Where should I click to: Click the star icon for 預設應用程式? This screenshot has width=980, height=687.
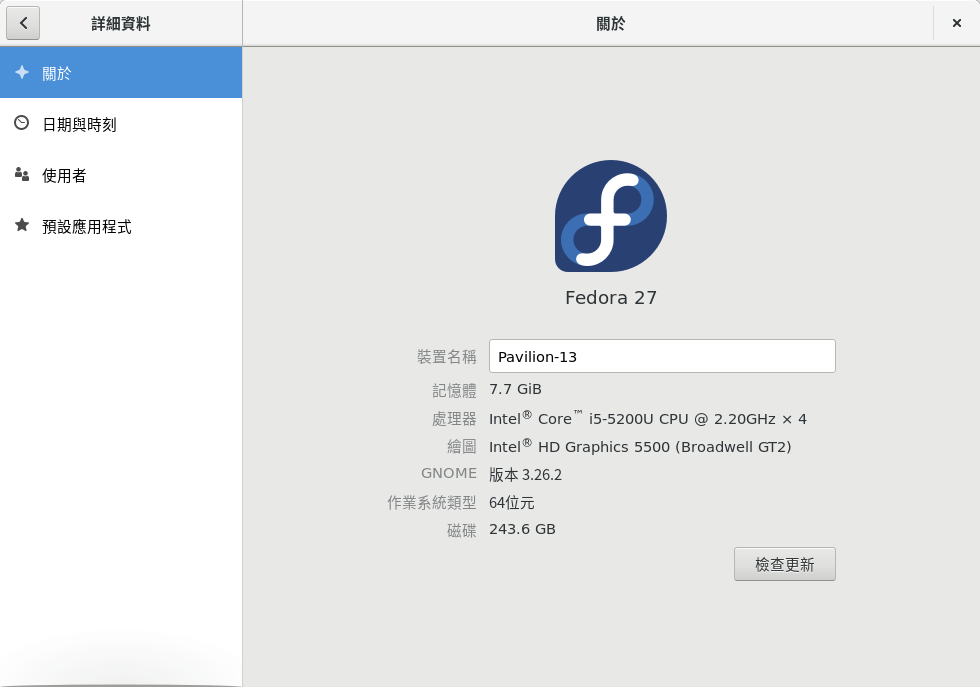[22, 225]
